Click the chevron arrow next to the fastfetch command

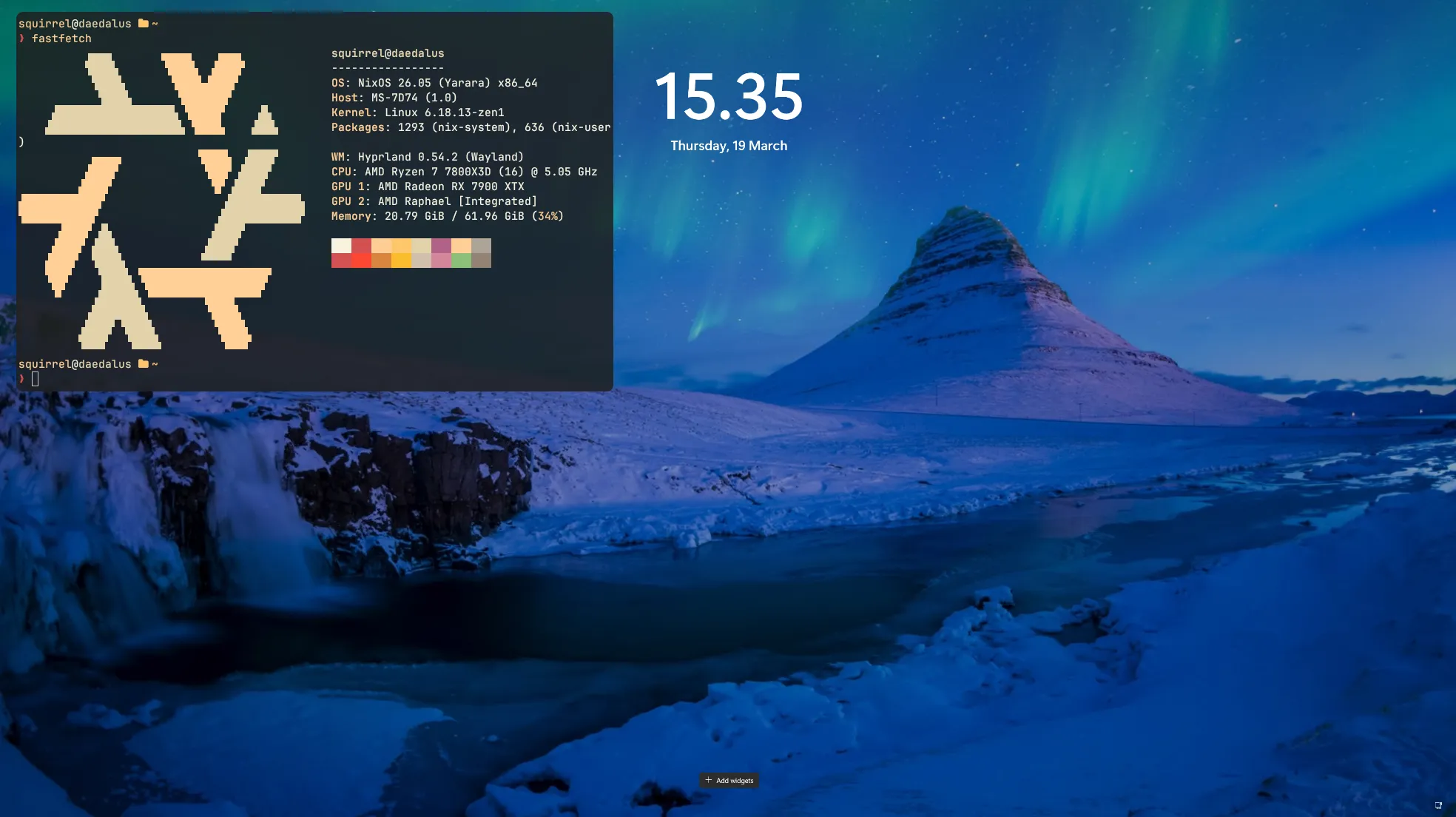pos(21,38)
